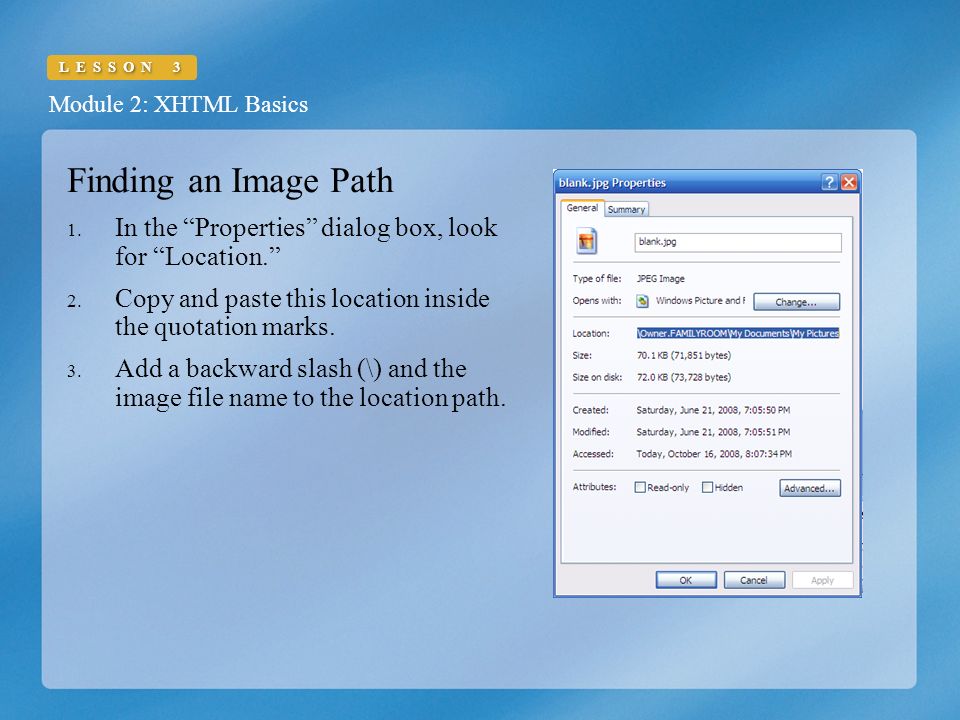Screen dimensions: 960x720
Task: Click the '72.0 KB (73,728 bytes)' value
Action: (684, 377)
